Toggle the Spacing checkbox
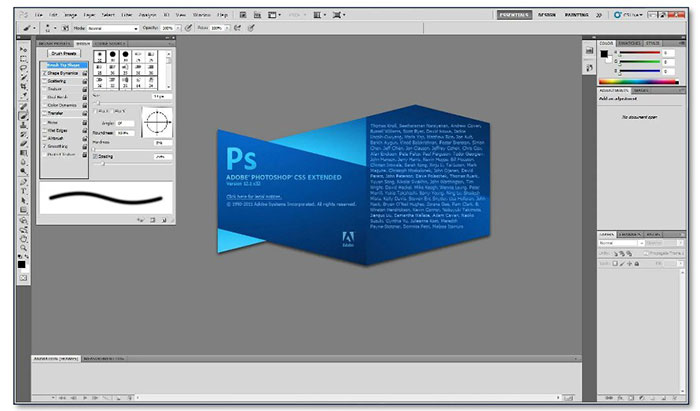This screenshot has width=700, height=411. (95, 157)
